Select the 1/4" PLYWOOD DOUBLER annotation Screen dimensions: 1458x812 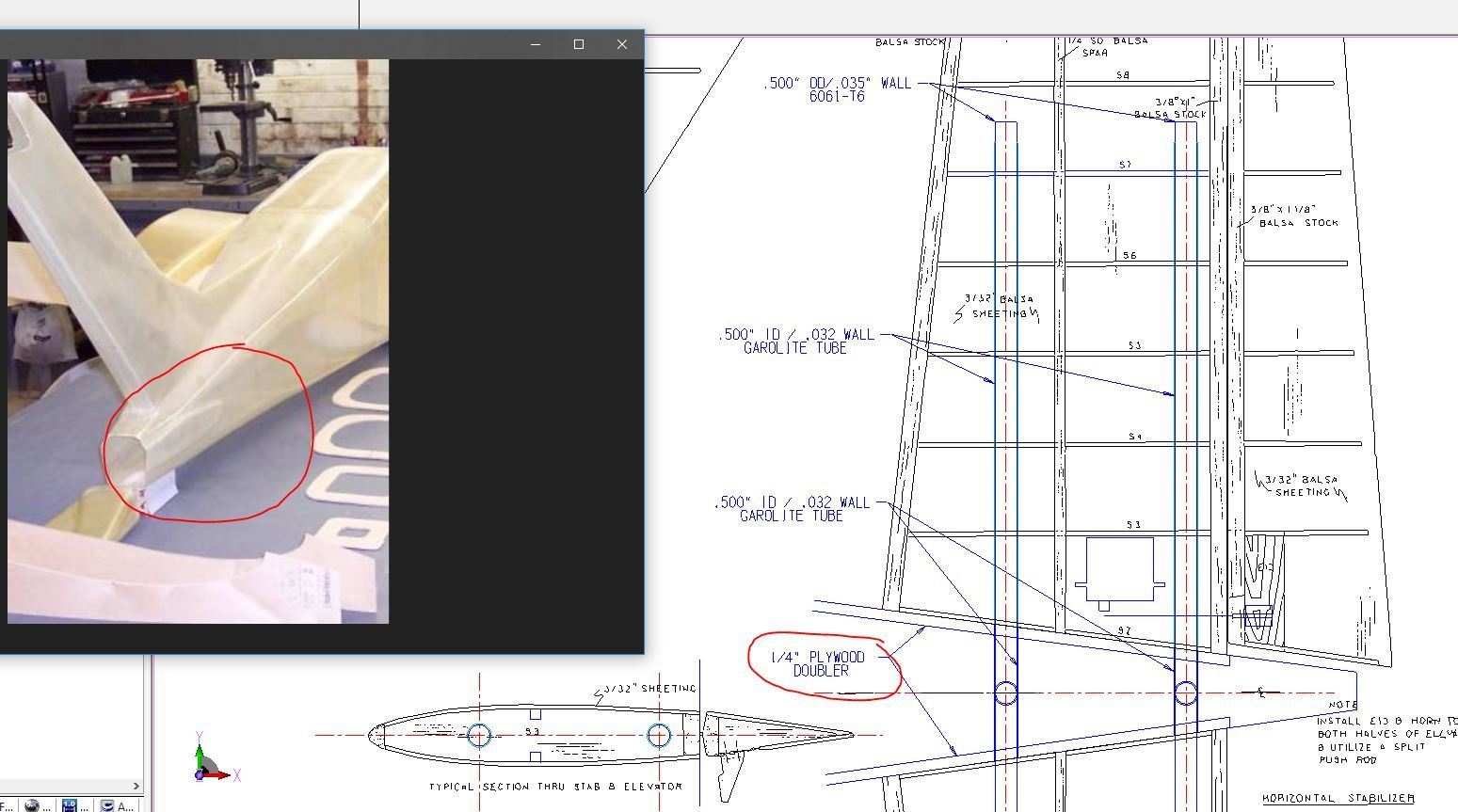(819, 664)
